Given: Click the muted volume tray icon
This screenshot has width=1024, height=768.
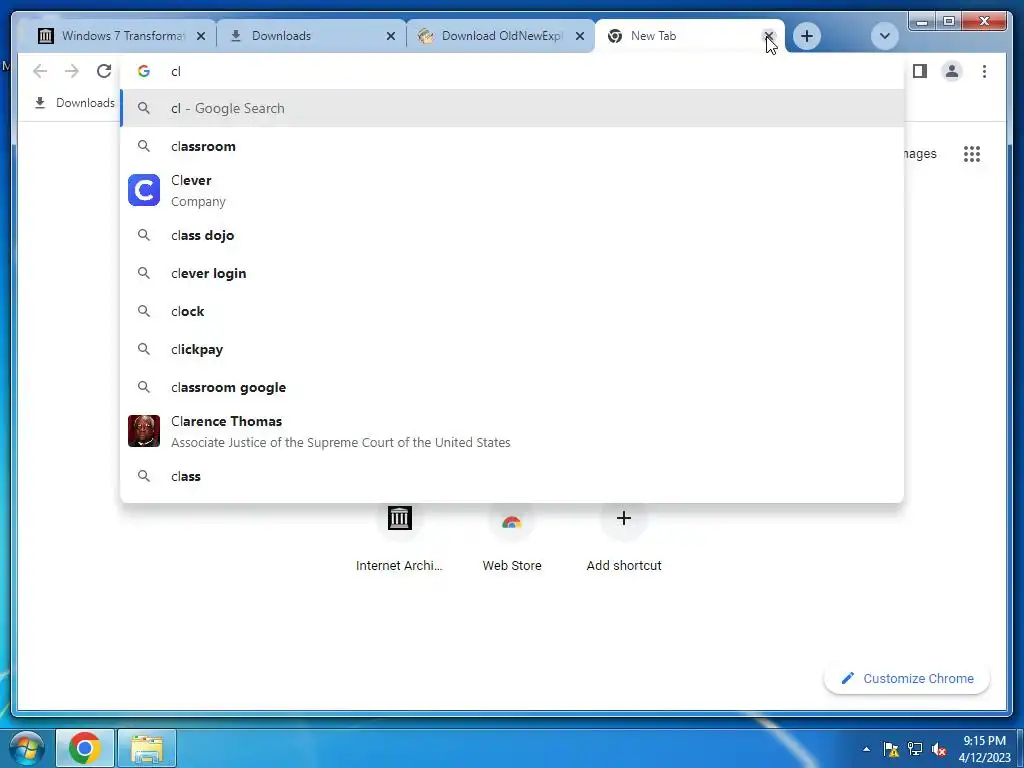Looking at the screenshot, I should [x=939, y=749].
